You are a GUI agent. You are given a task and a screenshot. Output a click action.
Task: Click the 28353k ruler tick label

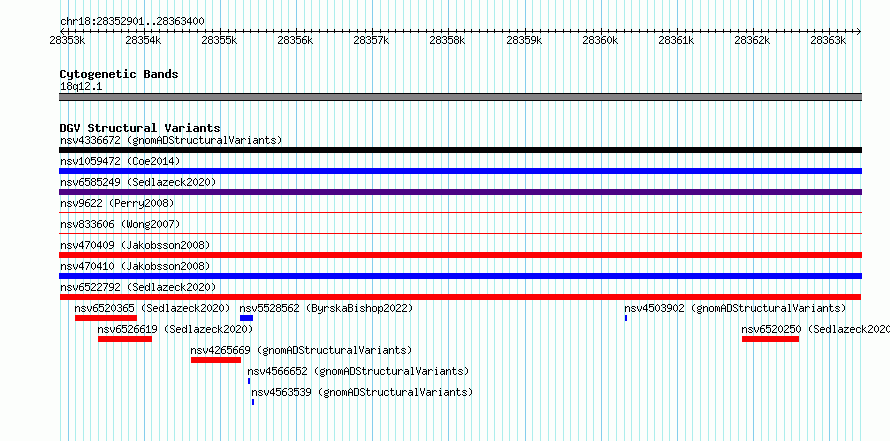point(67,40)
